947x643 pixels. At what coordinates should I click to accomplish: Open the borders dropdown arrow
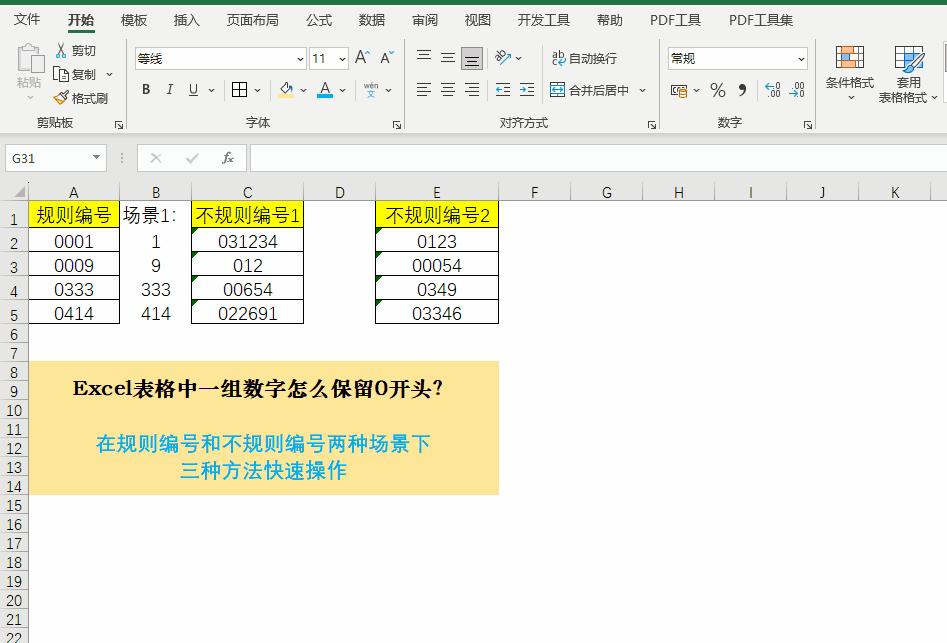(x=258, y=89)
